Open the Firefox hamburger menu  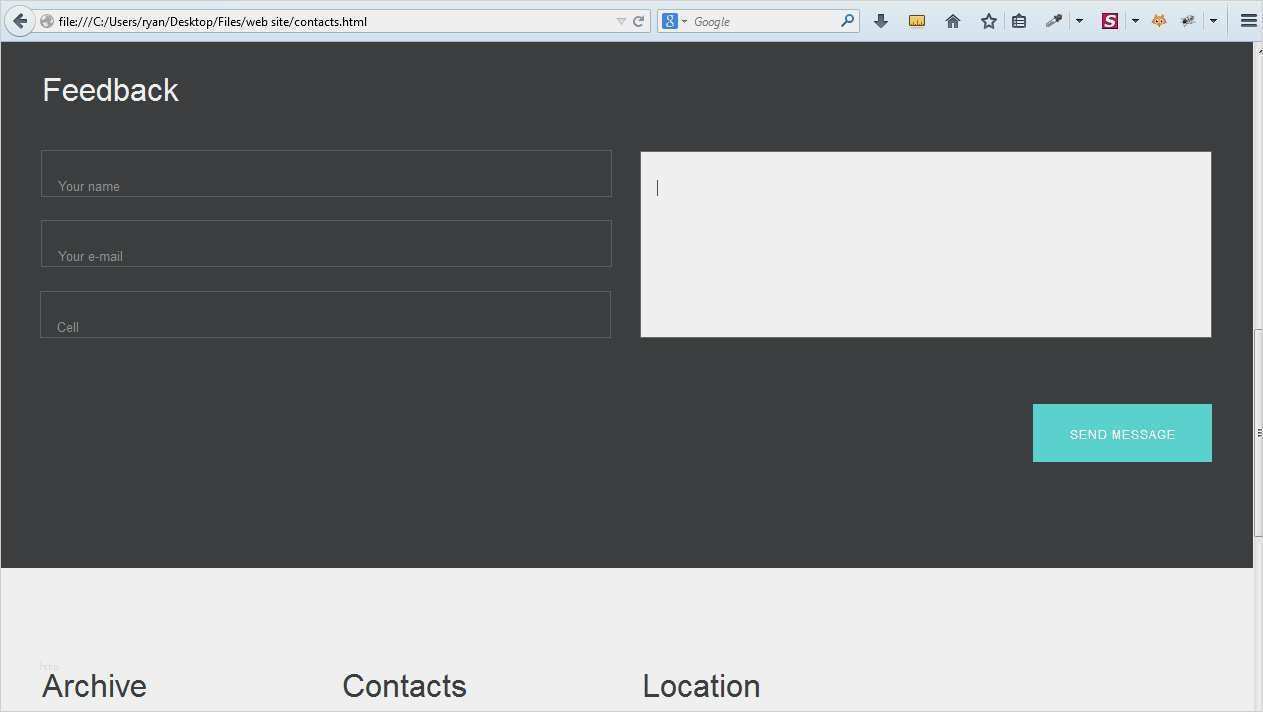point(1248,21)
